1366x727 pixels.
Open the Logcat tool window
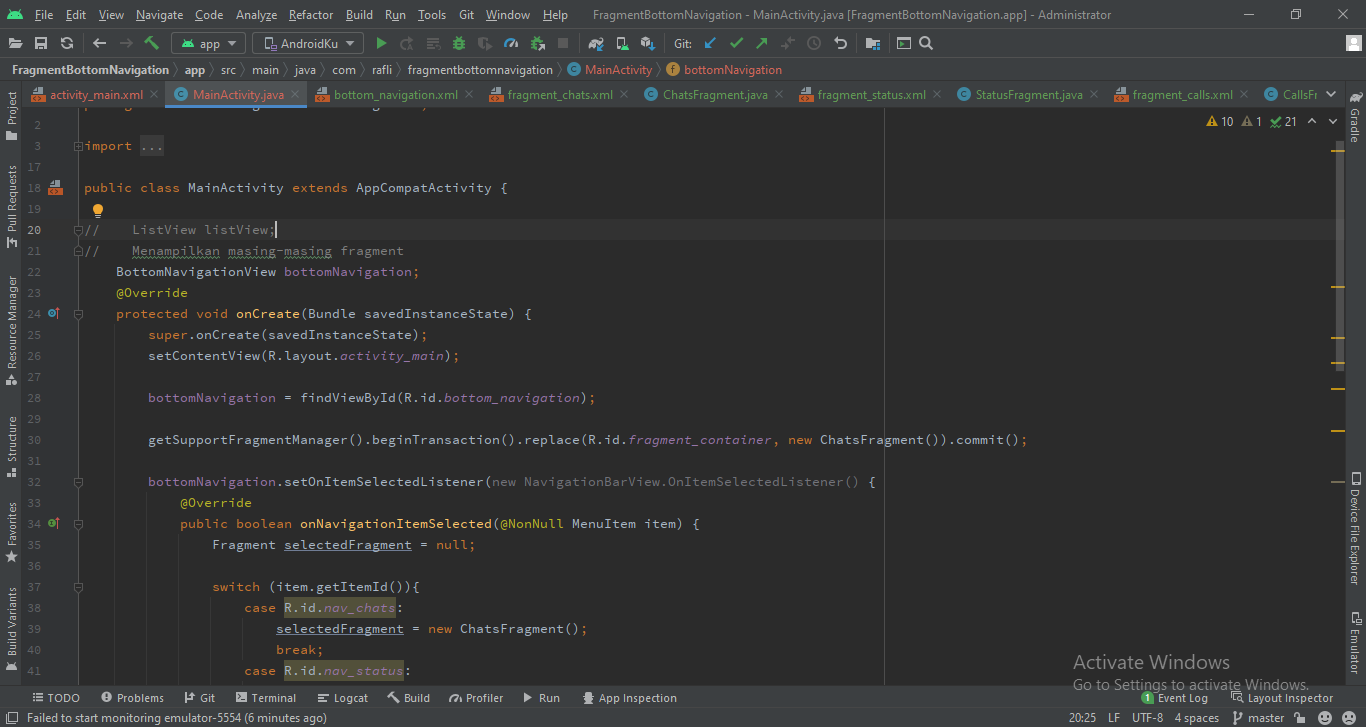[x=342, y=698]
